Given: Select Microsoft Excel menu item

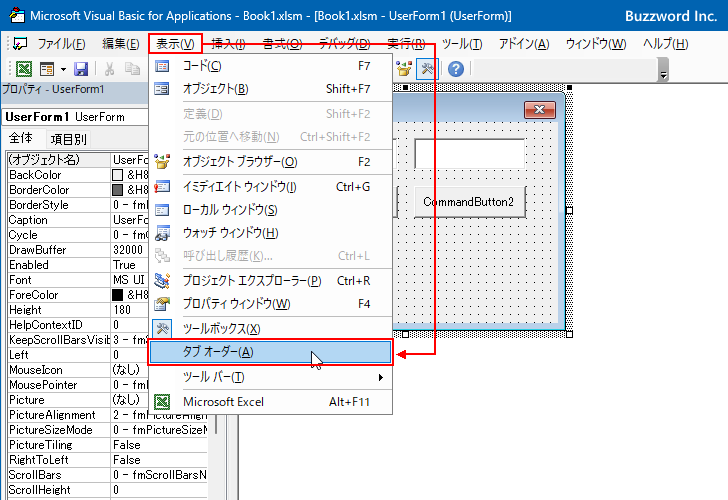Looking at the screenshot, I should coord(271,402).
